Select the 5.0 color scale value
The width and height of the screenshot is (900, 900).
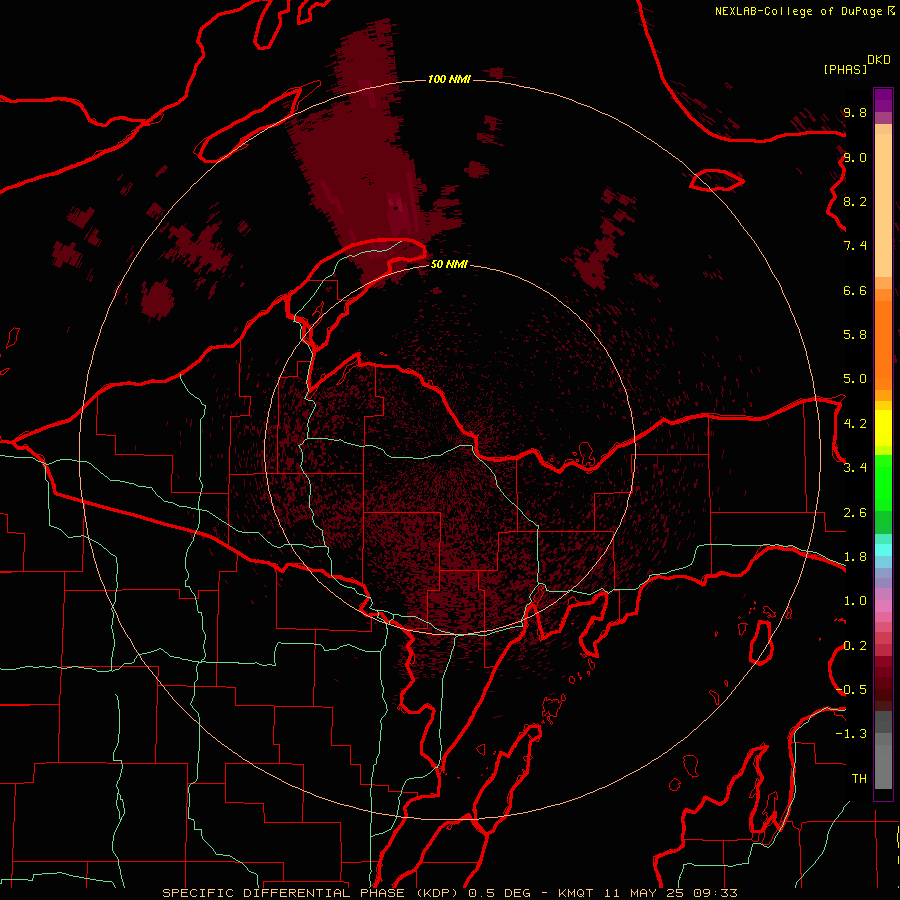point(855,379)
